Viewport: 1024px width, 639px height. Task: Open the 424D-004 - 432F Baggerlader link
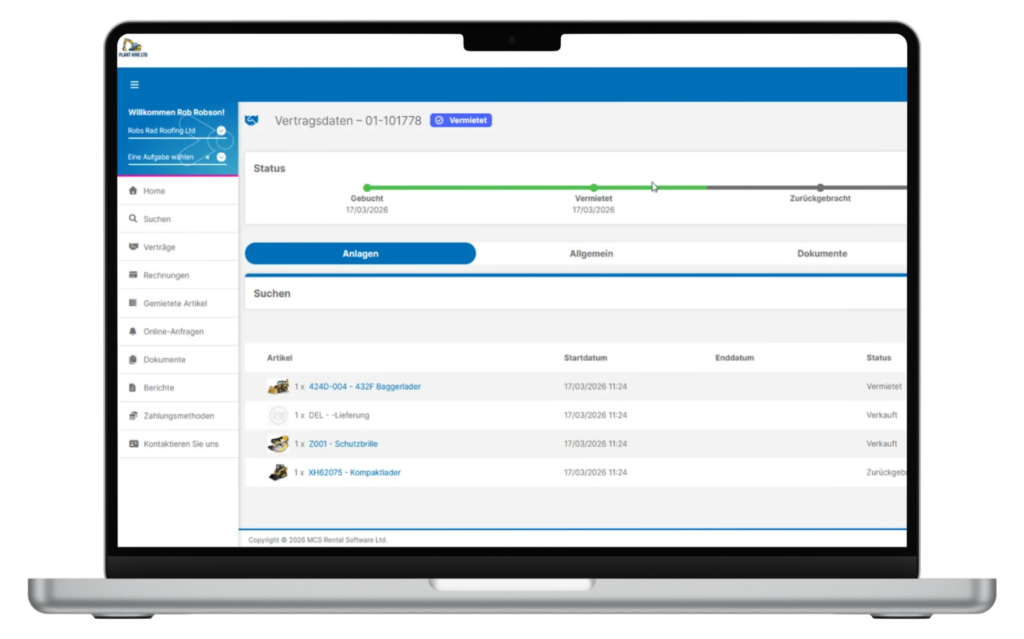tap(364, 387)
